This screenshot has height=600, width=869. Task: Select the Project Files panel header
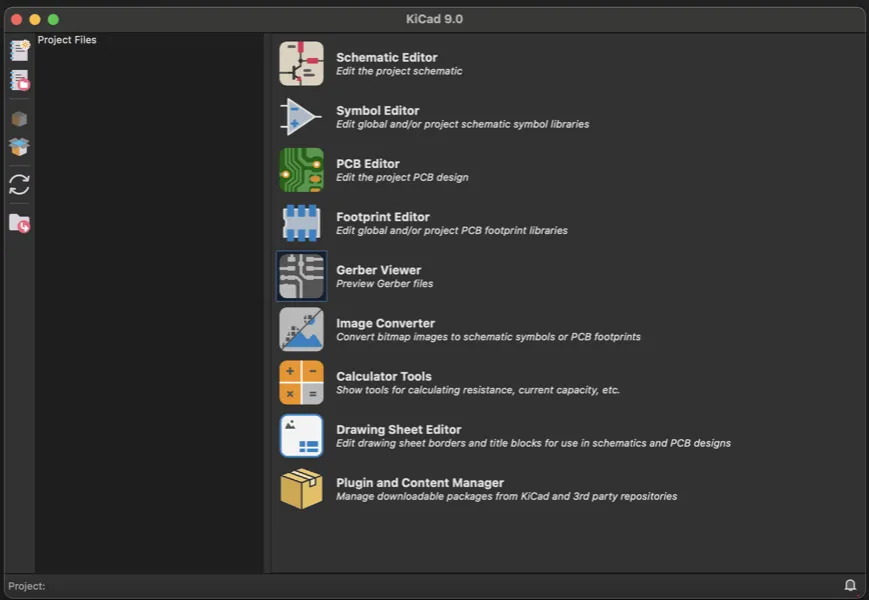[x=66, y=39]
